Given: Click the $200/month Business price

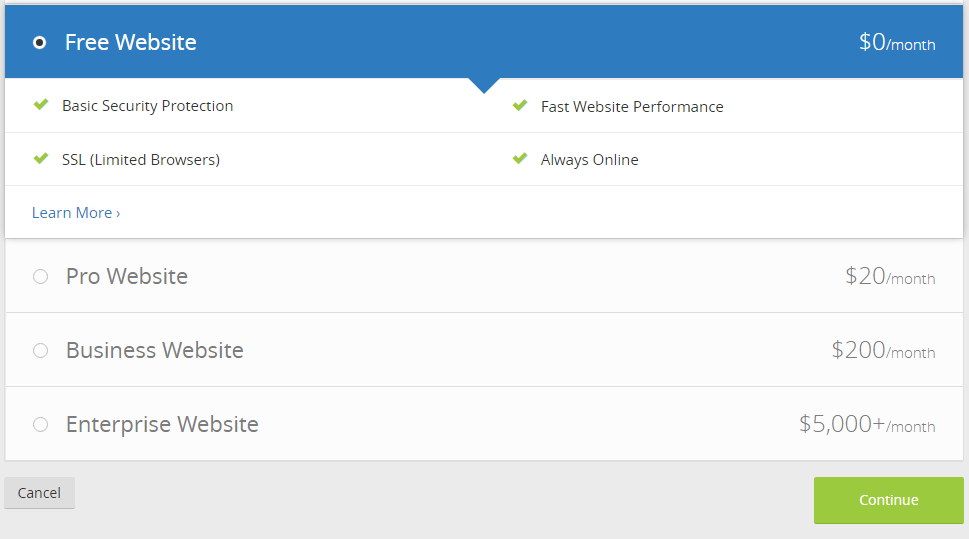Looking at the screenshot, I should (x=883, y=350).
